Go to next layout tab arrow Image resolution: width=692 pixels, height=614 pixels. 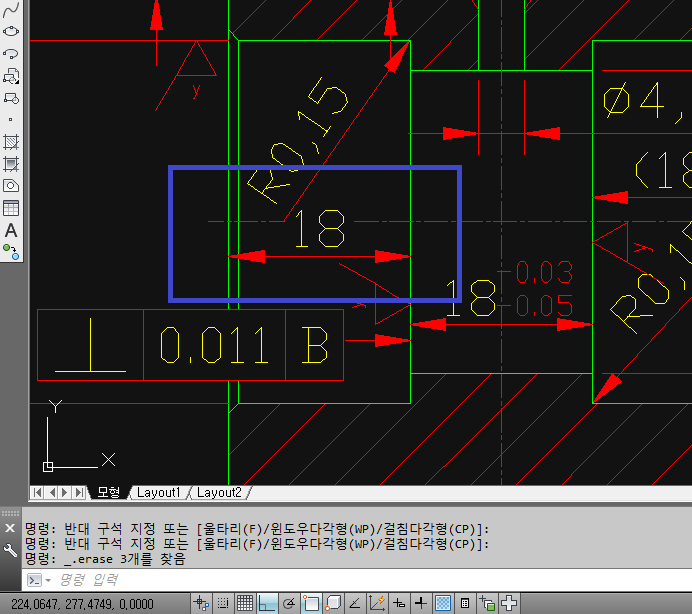(65, 492)
